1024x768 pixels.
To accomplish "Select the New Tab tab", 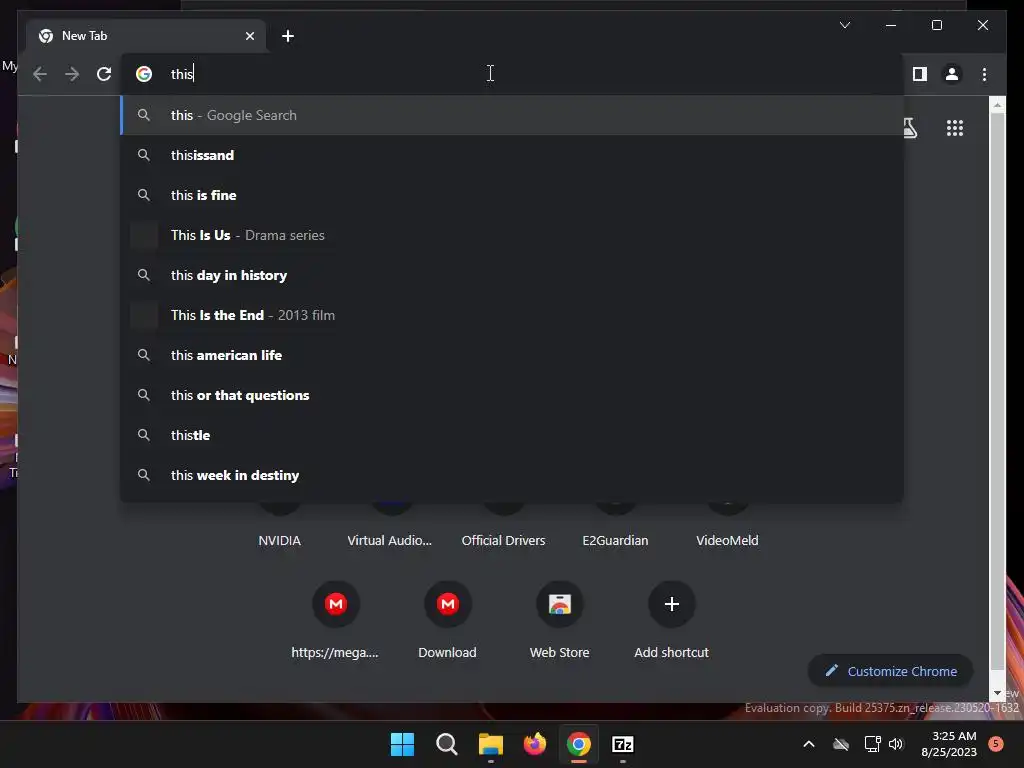I will tap(146, 36).
